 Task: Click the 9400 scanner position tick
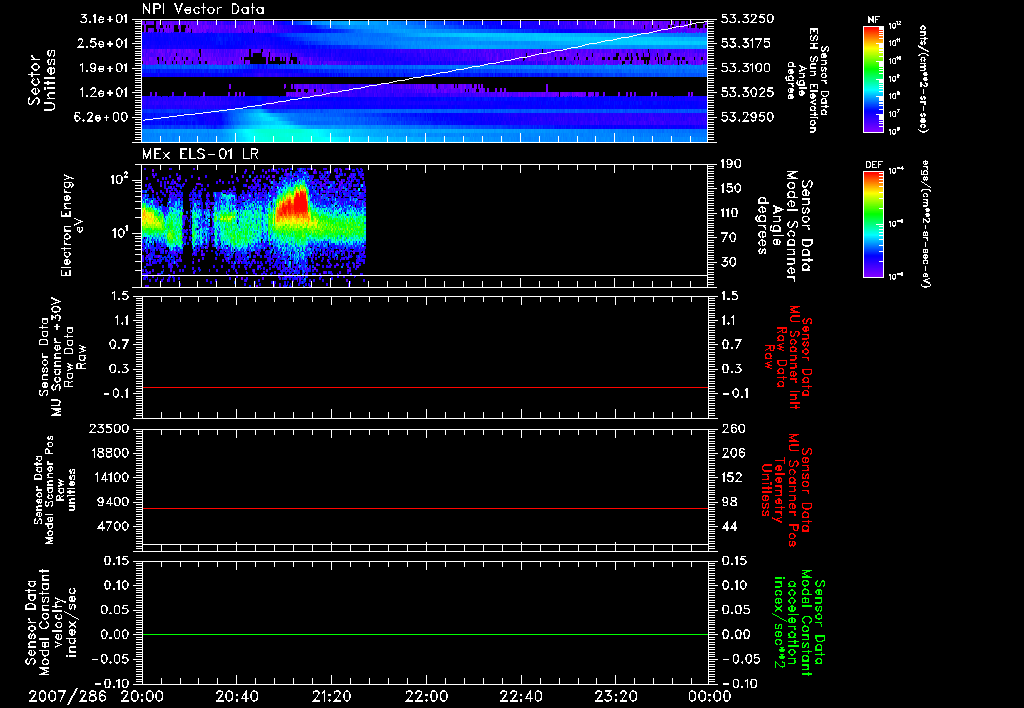[x=112, y=502]
